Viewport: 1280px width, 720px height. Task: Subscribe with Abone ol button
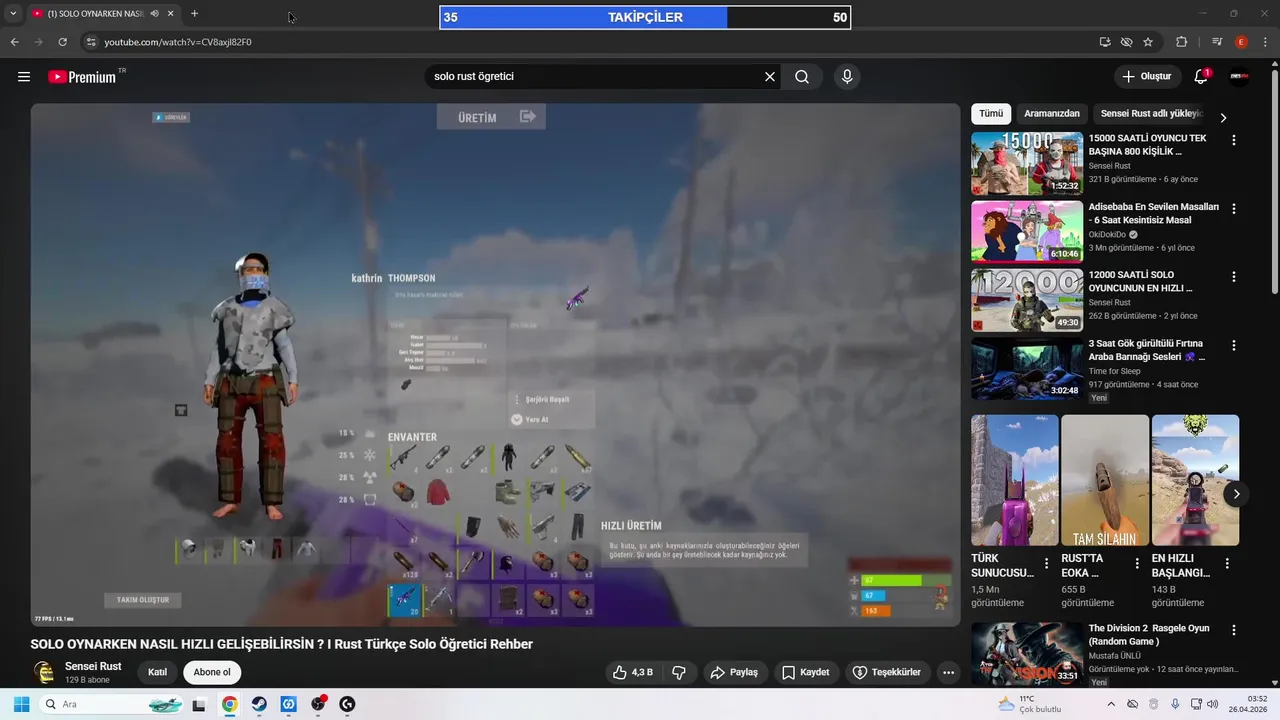[212, 672]
